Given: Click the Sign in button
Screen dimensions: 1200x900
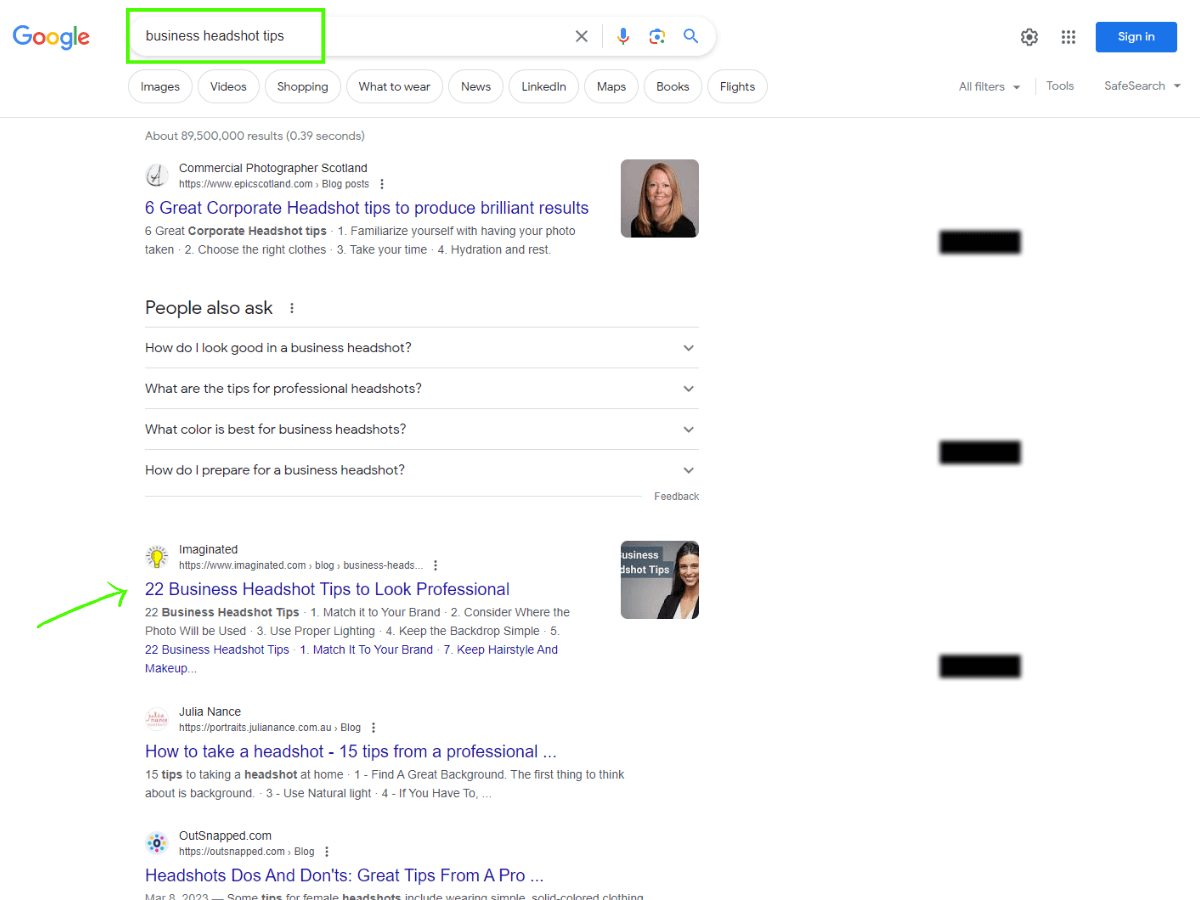Looking at the screenshot, I should click(x=1135, y=37).
